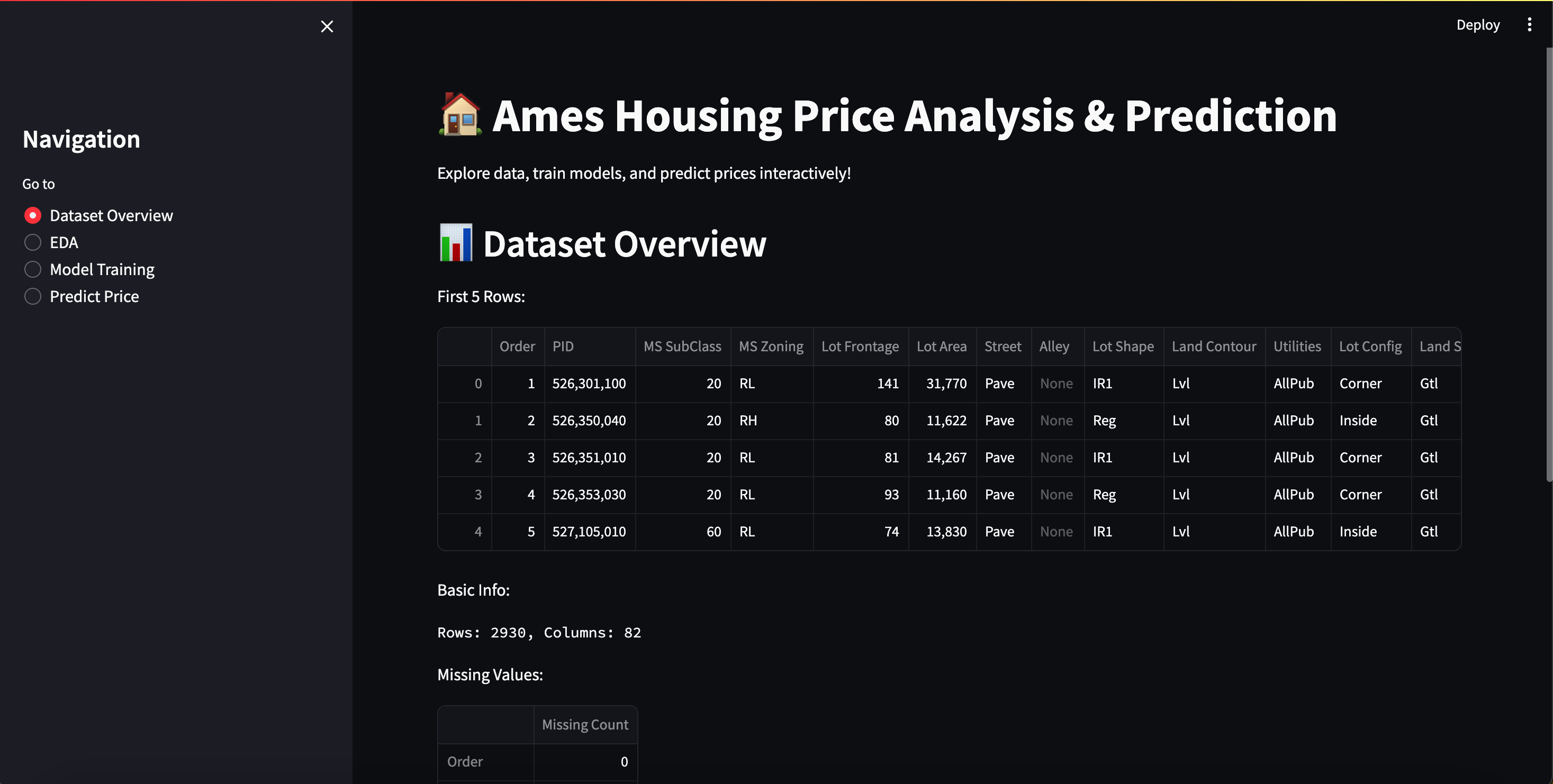Choose the Predict Price radio option
Viewport: 1553px width, 784px height.
pyautogui.click(x=33, y=296)
